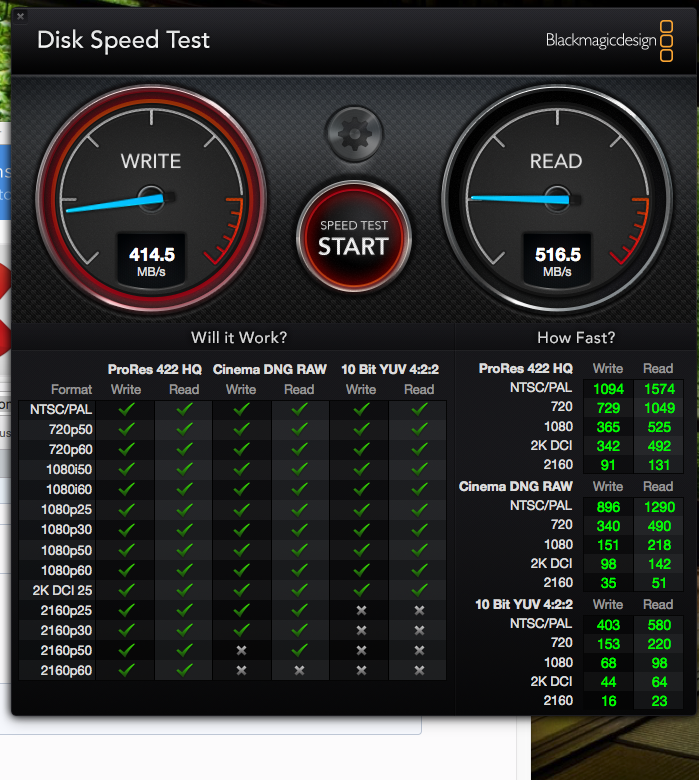699x780 pixels.
Task: Click the Cinema DNG Read checkmark for 720p50
Action: click(x=299, y=429)
